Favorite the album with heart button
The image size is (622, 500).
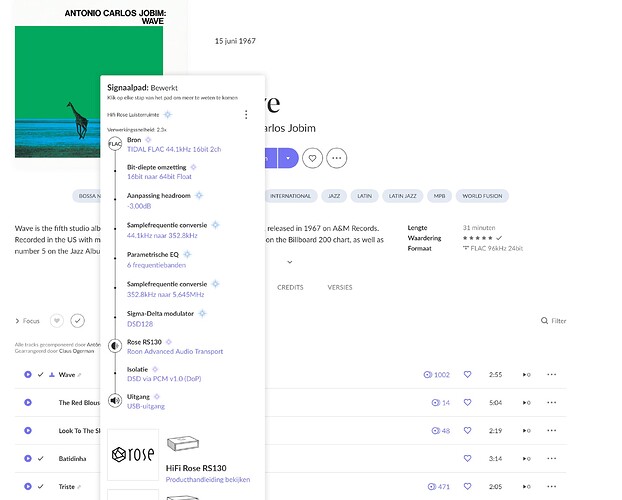pyautogui.click(x=313, y=158)
